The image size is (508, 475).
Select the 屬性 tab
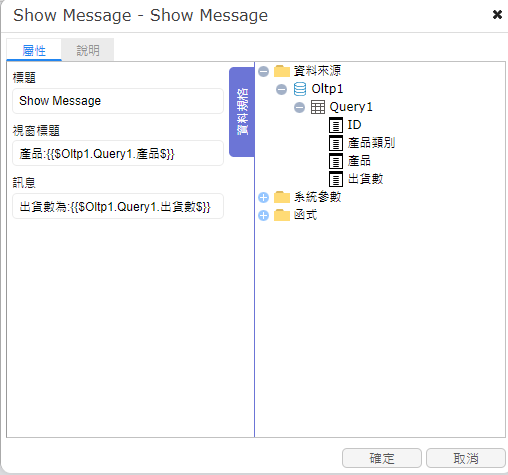coord(34,50)
